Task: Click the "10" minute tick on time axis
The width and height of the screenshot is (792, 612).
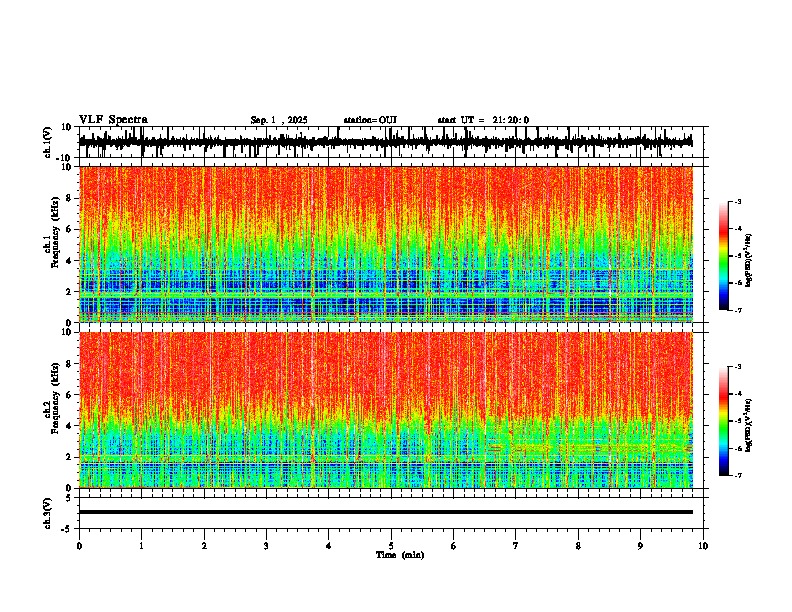Action: coord(703,546)
